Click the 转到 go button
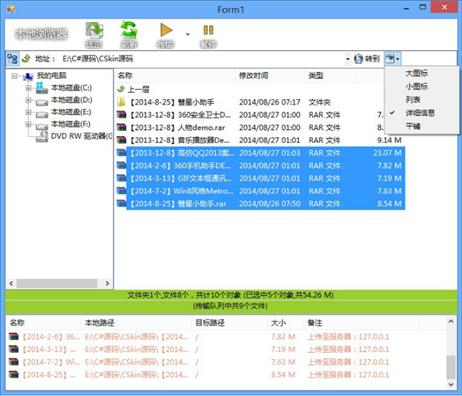This screenshot has width=462, height=396. 367,59
